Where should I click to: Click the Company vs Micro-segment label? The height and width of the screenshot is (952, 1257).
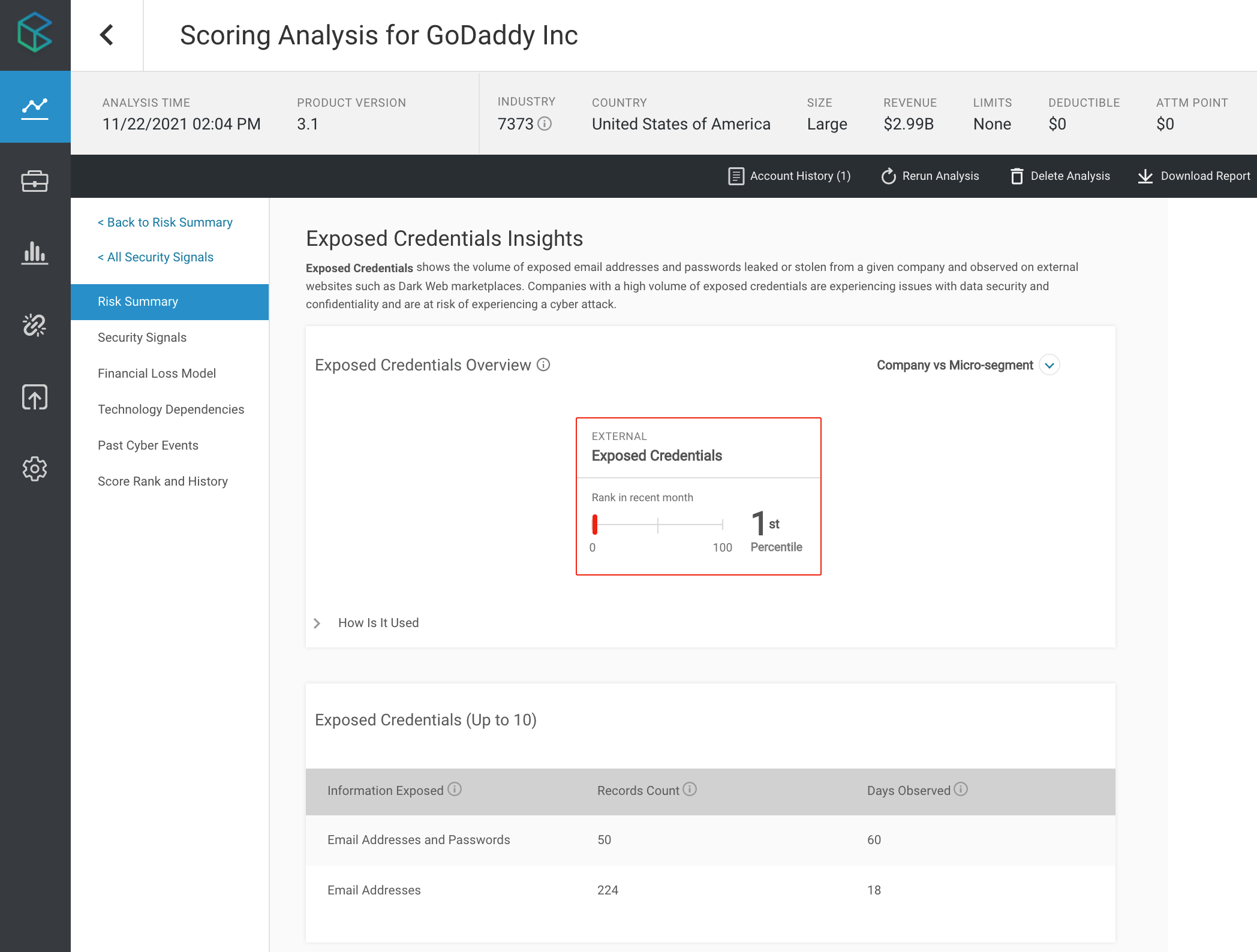coord(955,365)
